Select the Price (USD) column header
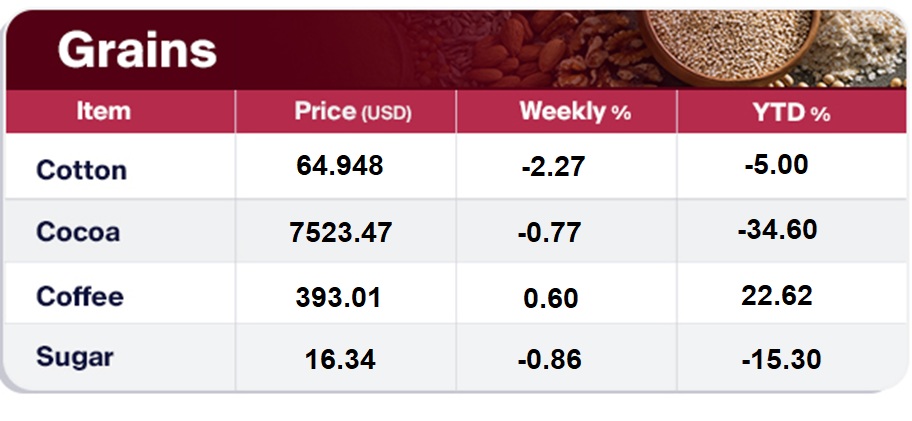The image size is (912, 421). (x=352, y=111)
